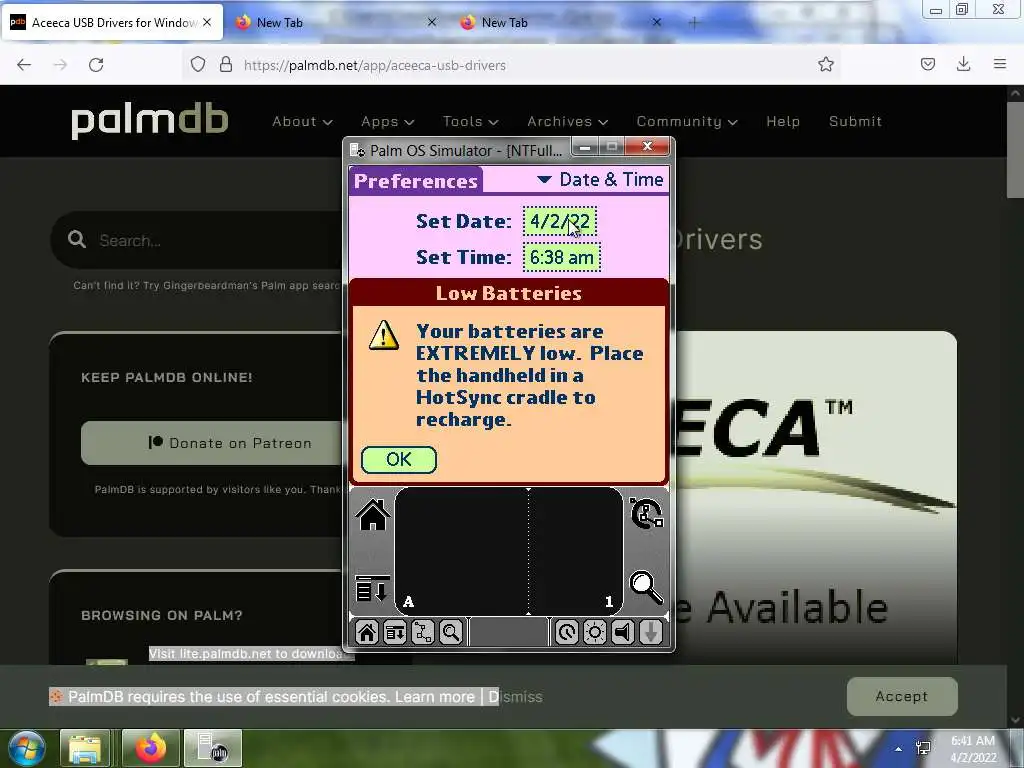1024x768 pixels.
Task: Click the site security padlock icon
Action: [x=226, y=65]
